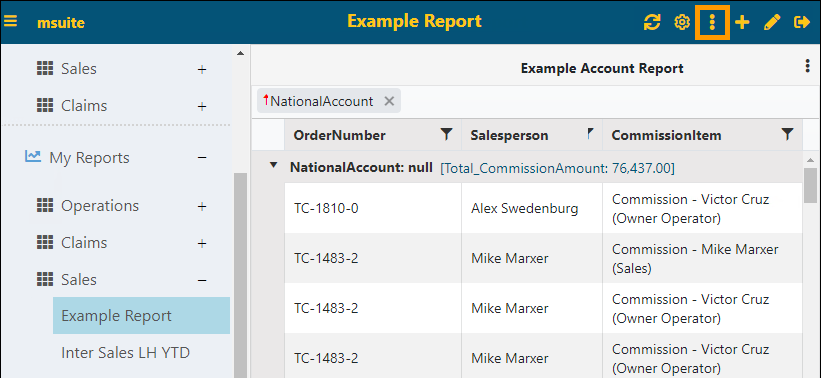Click the My Reports chart icon
Image resolution: width=821 pixels, height=378 pixels.
(32, 156)
